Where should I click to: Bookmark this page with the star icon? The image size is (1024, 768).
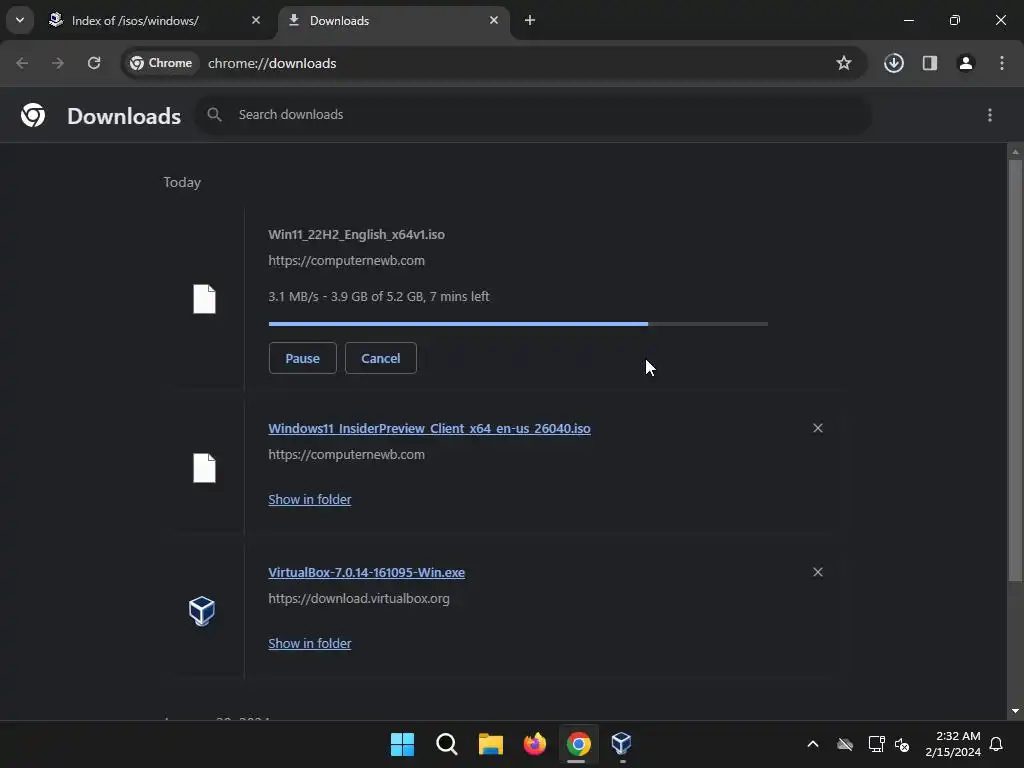pyautogui.click(x=844, y=63)
